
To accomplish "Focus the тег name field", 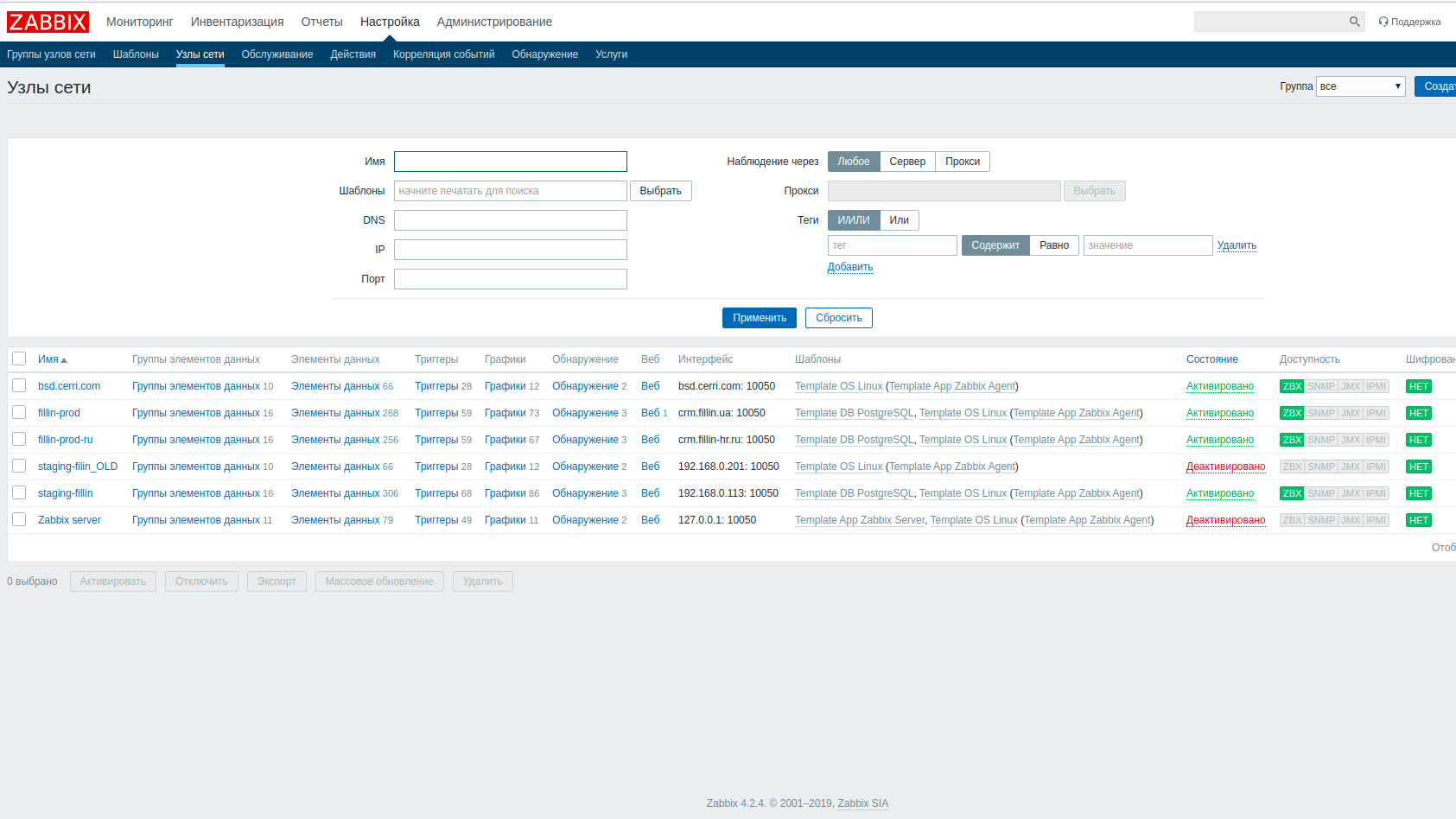I will tap(893, 245).
